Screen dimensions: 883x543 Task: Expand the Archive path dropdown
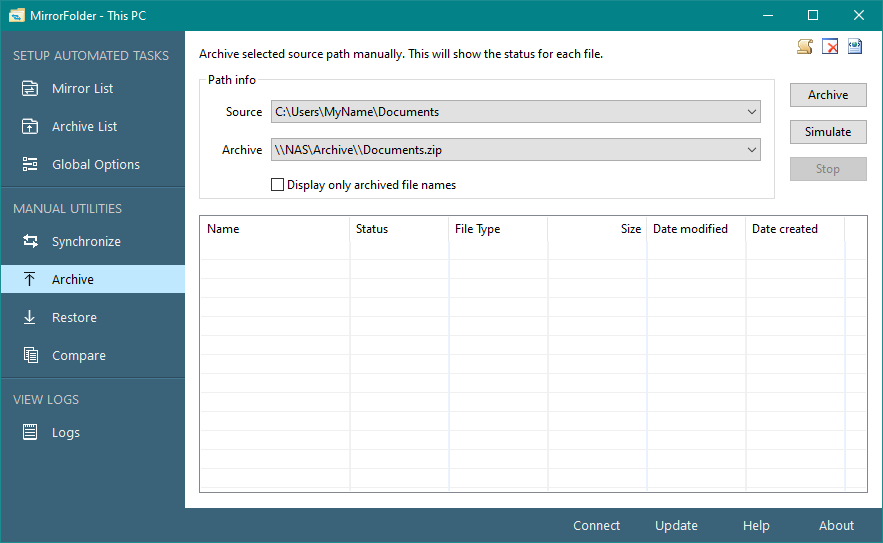point(751,150)
